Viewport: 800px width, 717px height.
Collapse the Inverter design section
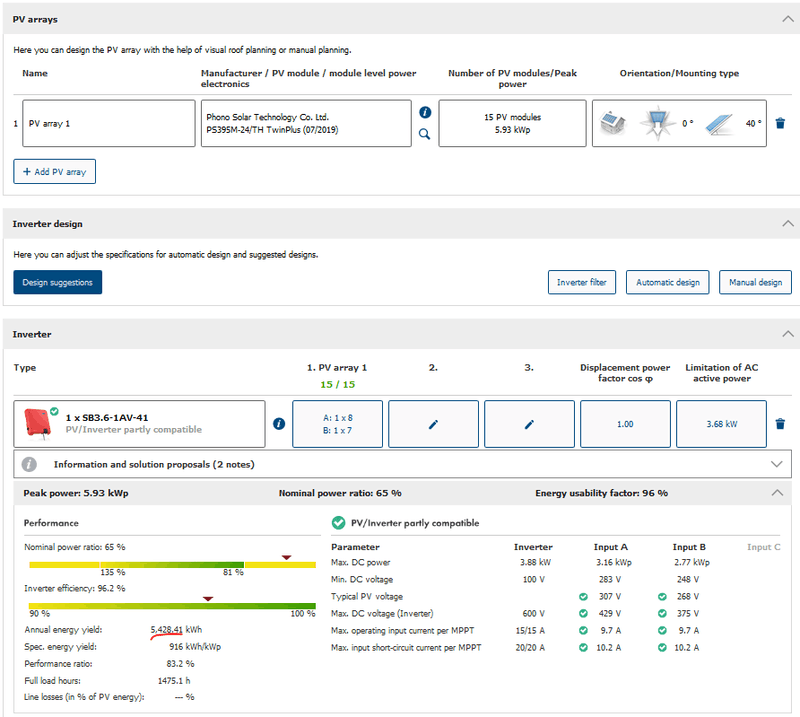pyautogui.click(x=786, y=224)
